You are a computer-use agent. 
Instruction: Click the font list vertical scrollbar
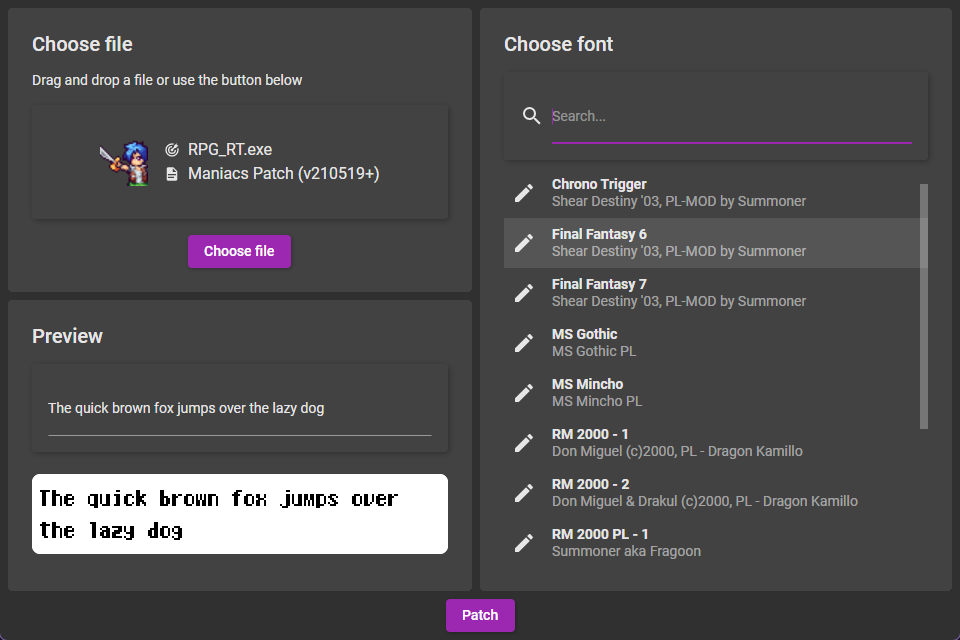click(924, 306)
